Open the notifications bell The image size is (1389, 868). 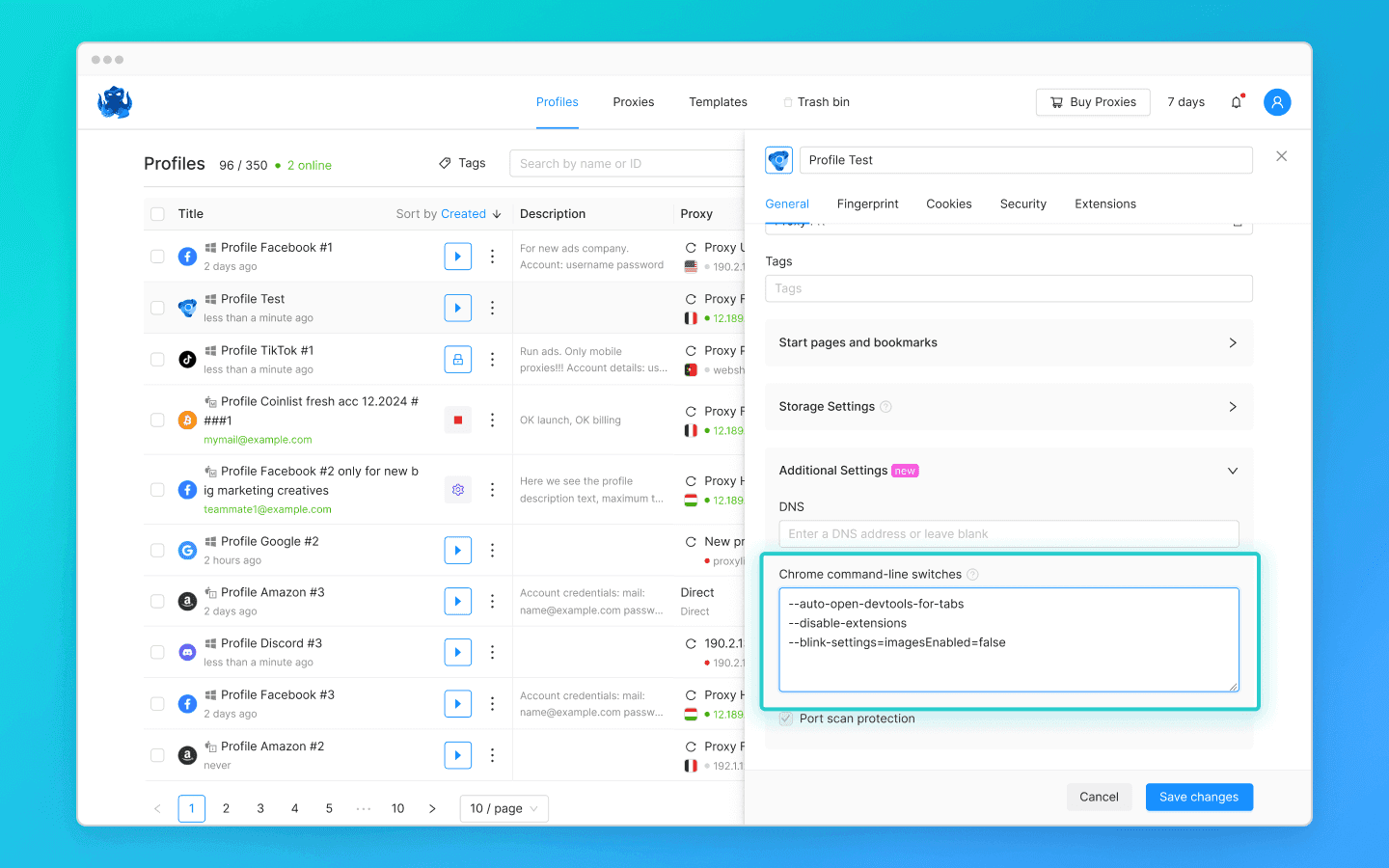pos(1237,102)
